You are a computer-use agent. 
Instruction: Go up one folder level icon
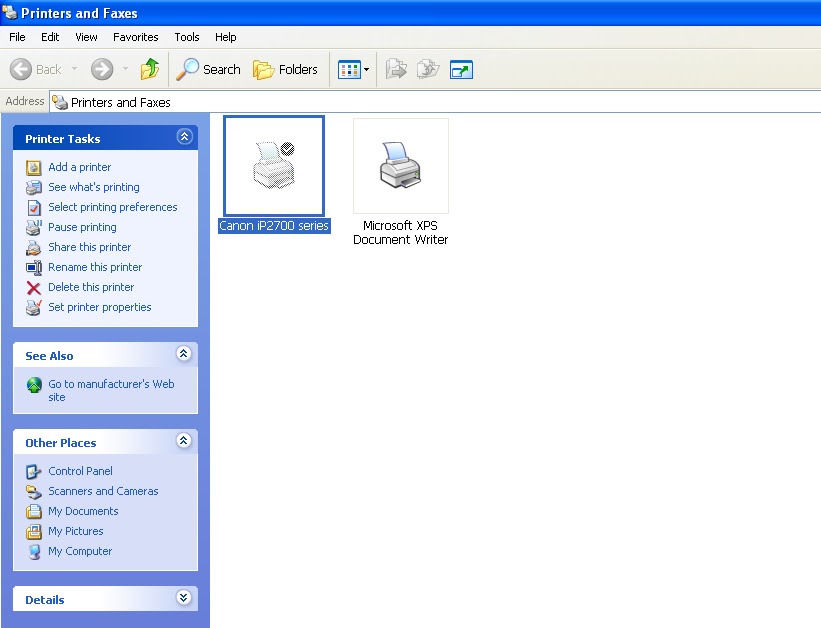click(150, 69)
